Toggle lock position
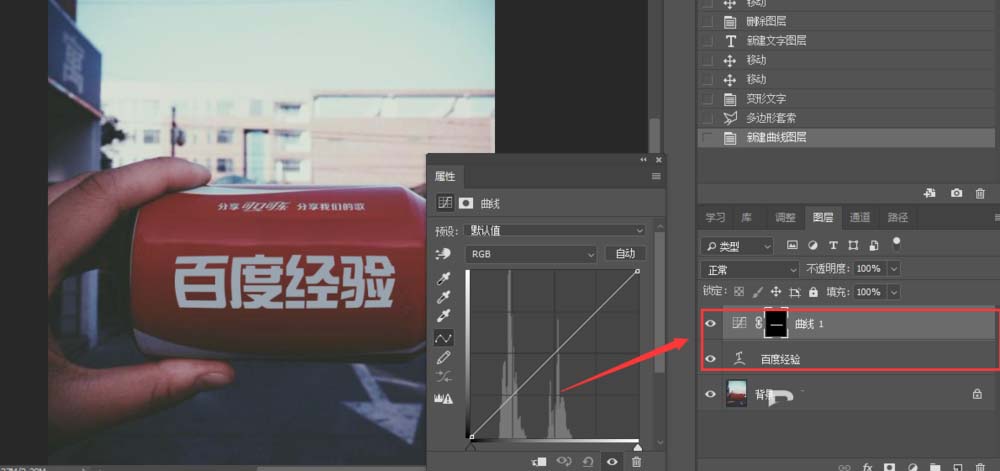 point(776,292)
